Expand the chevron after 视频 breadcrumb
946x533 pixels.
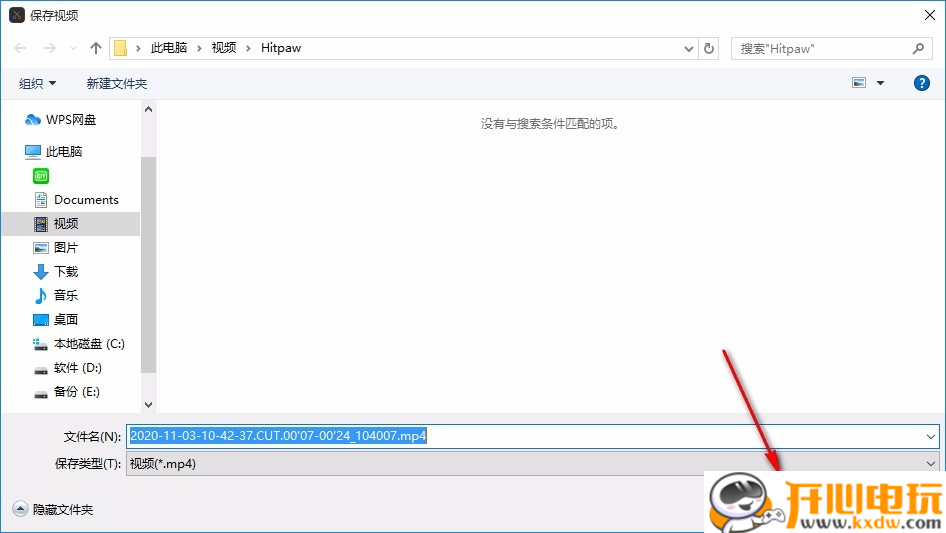[x=248, y=48]
